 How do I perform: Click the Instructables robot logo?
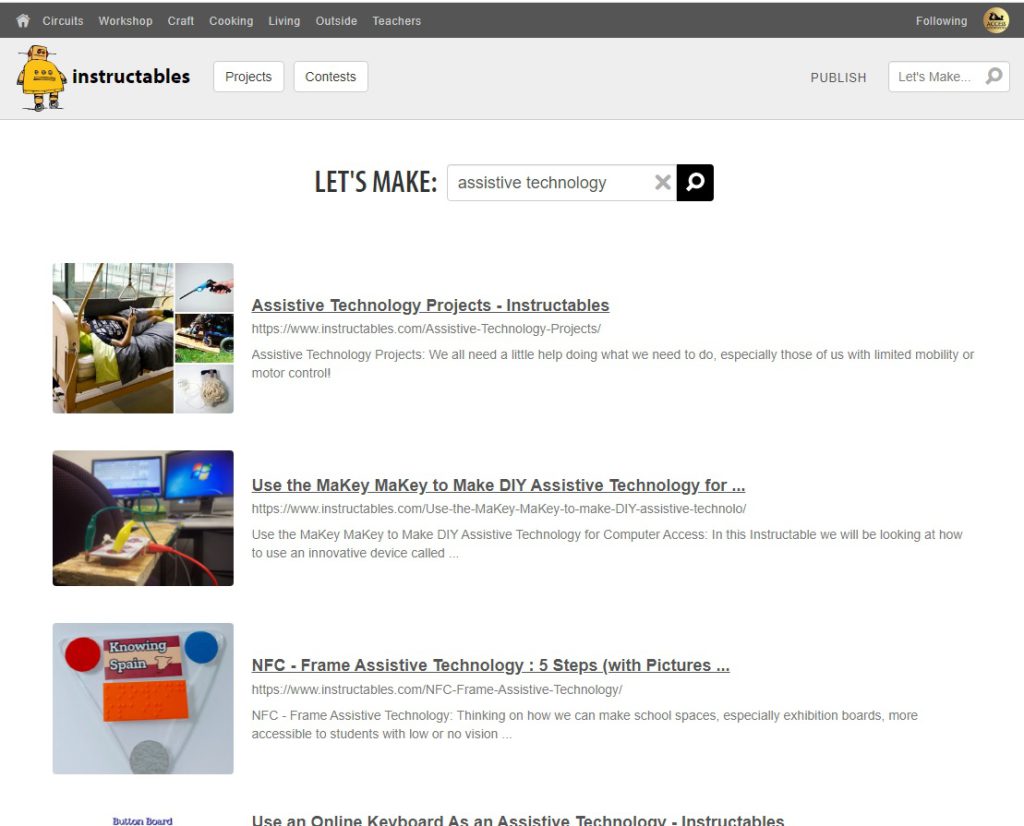(x=40, y=78)
